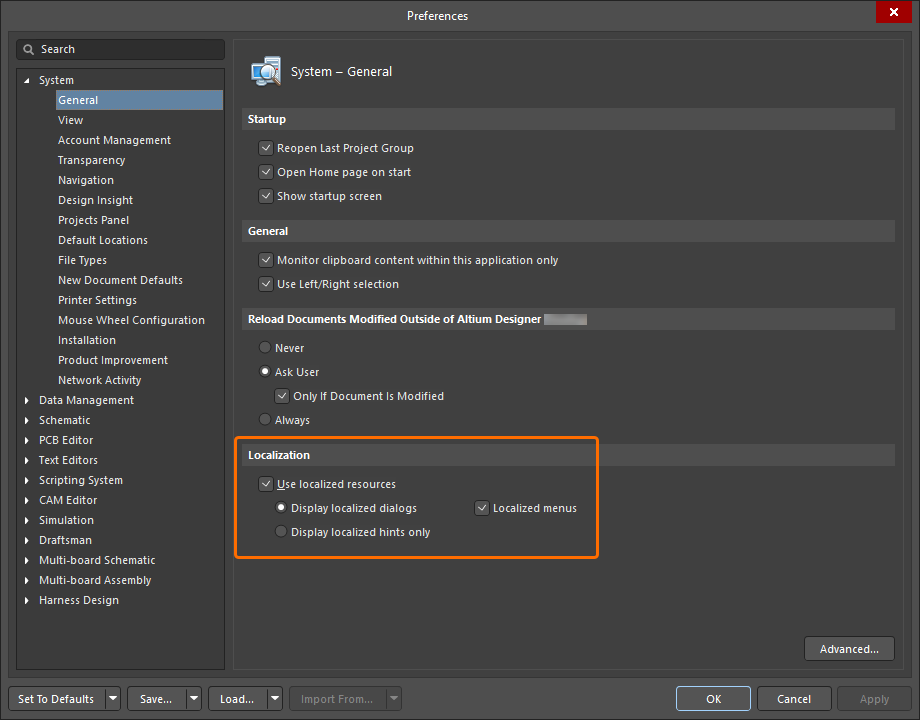This screenshot has width=920, height=720.
Task: Open Design Insight page
Action: pos(95,200)
